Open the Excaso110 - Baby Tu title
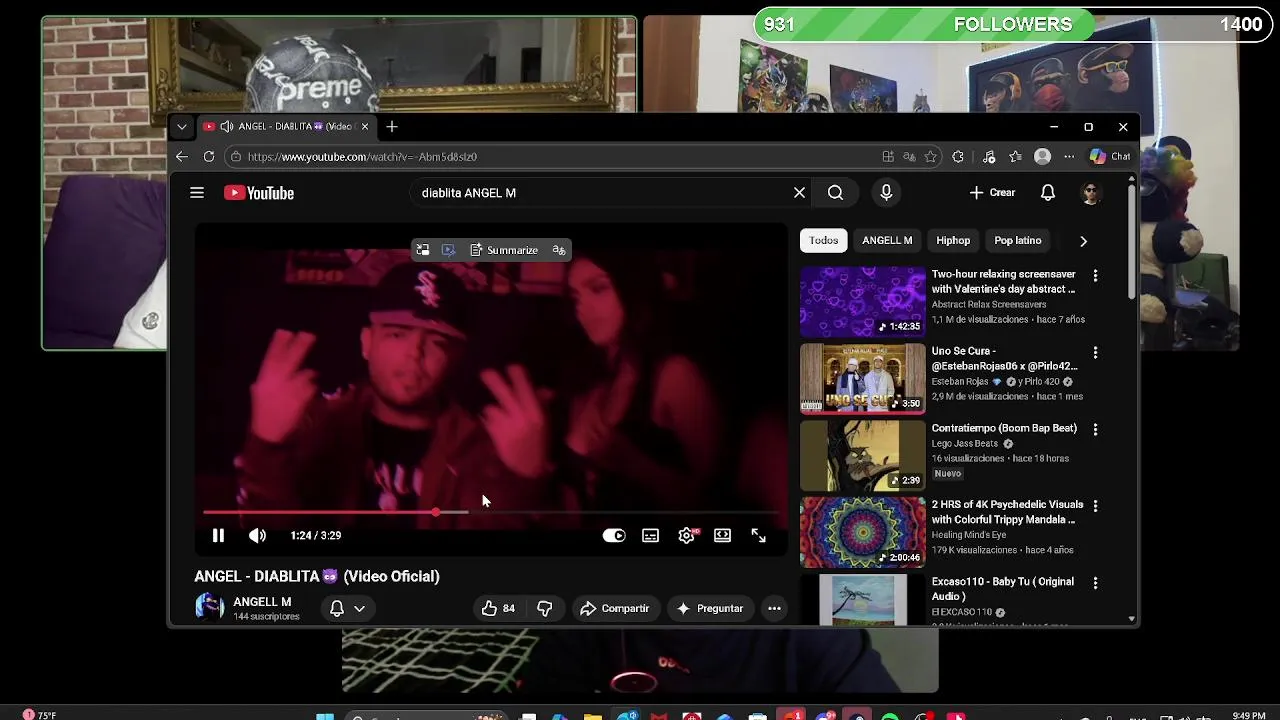Screen dimensions: 1280x720 click(1002, 589)
